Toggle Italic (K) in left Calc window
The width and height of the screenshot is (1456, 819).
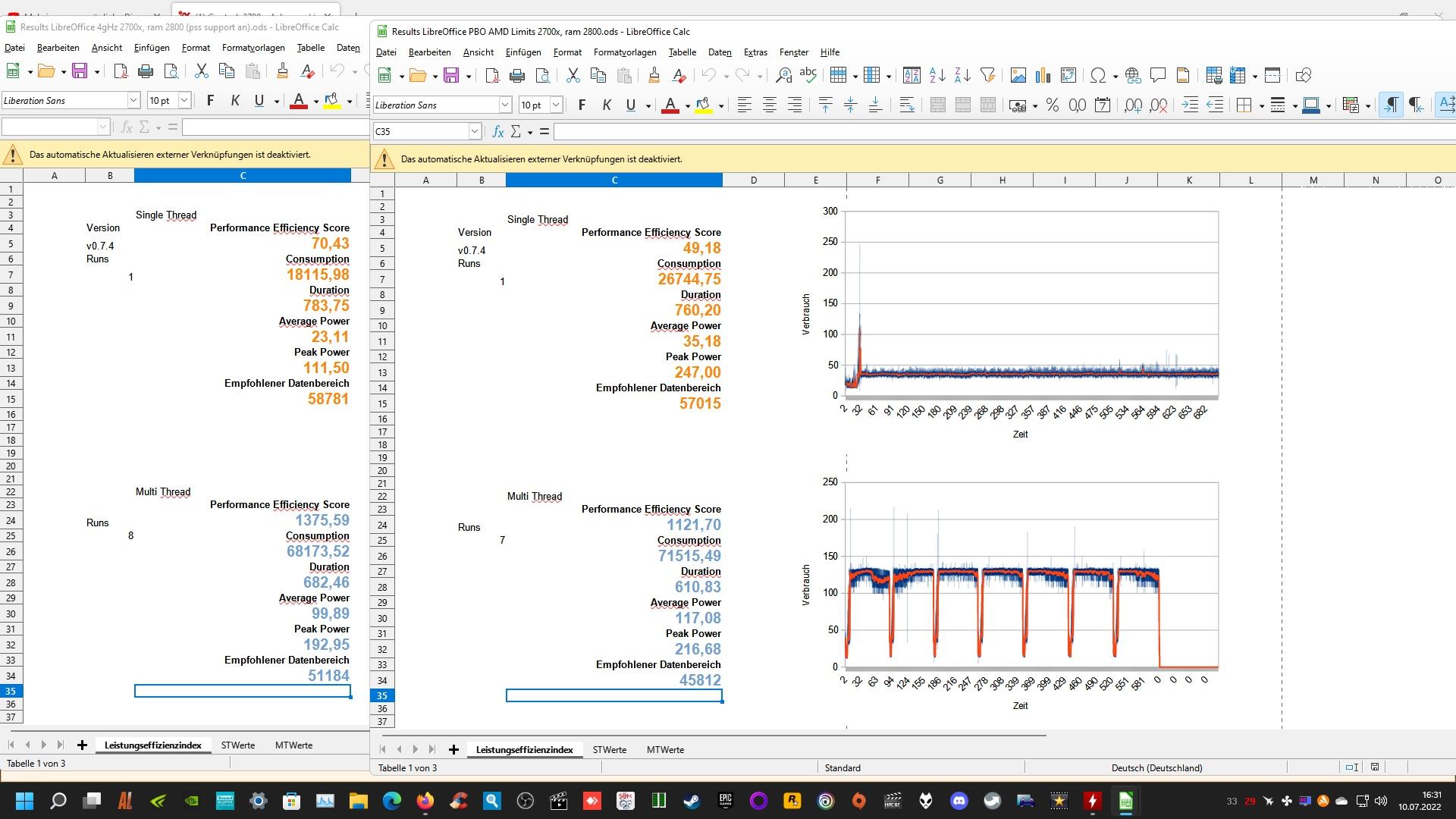click(x=234, y=100)
